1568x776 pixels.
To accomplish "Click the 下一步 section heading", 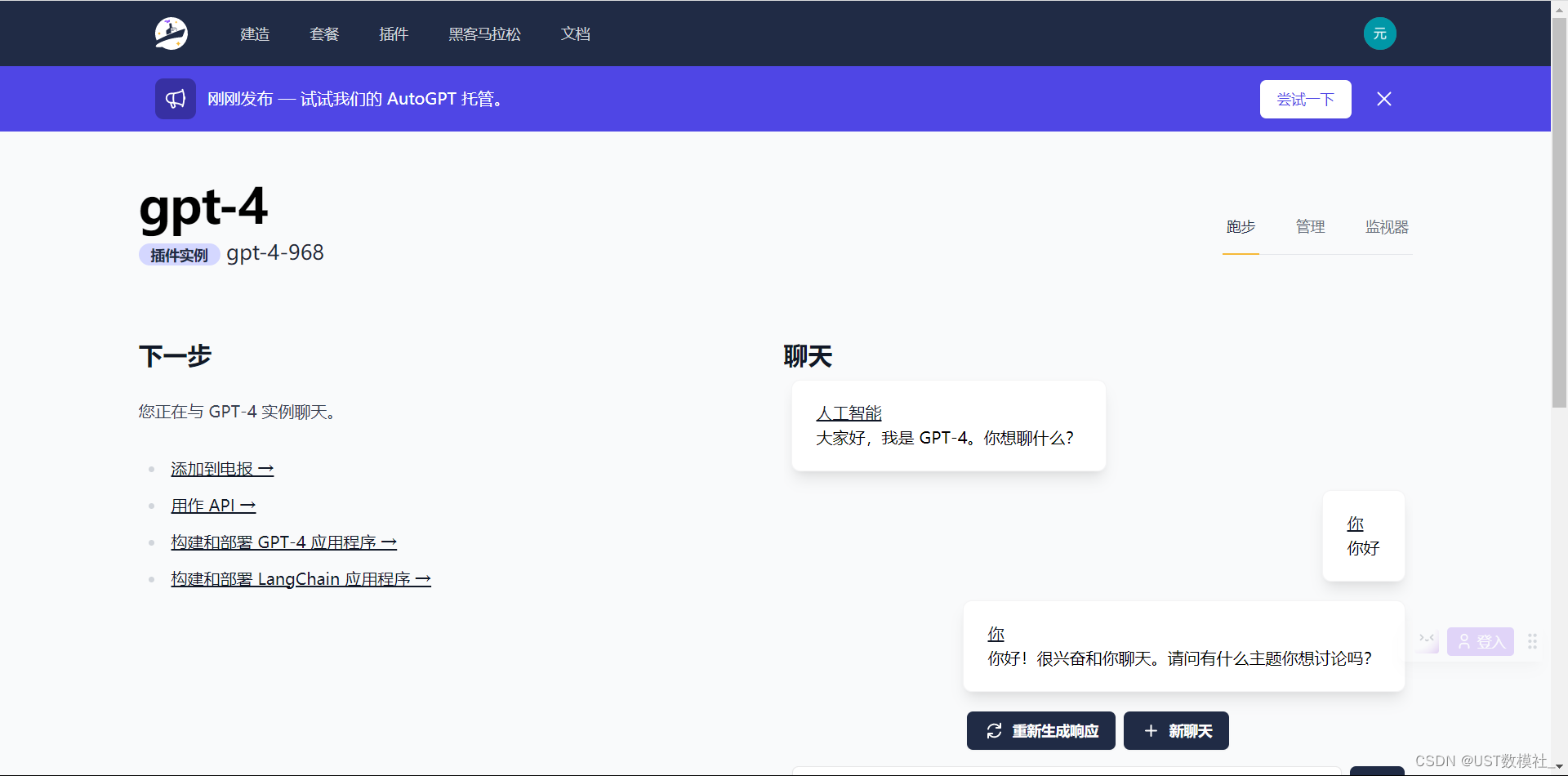I will coord(175,356).
